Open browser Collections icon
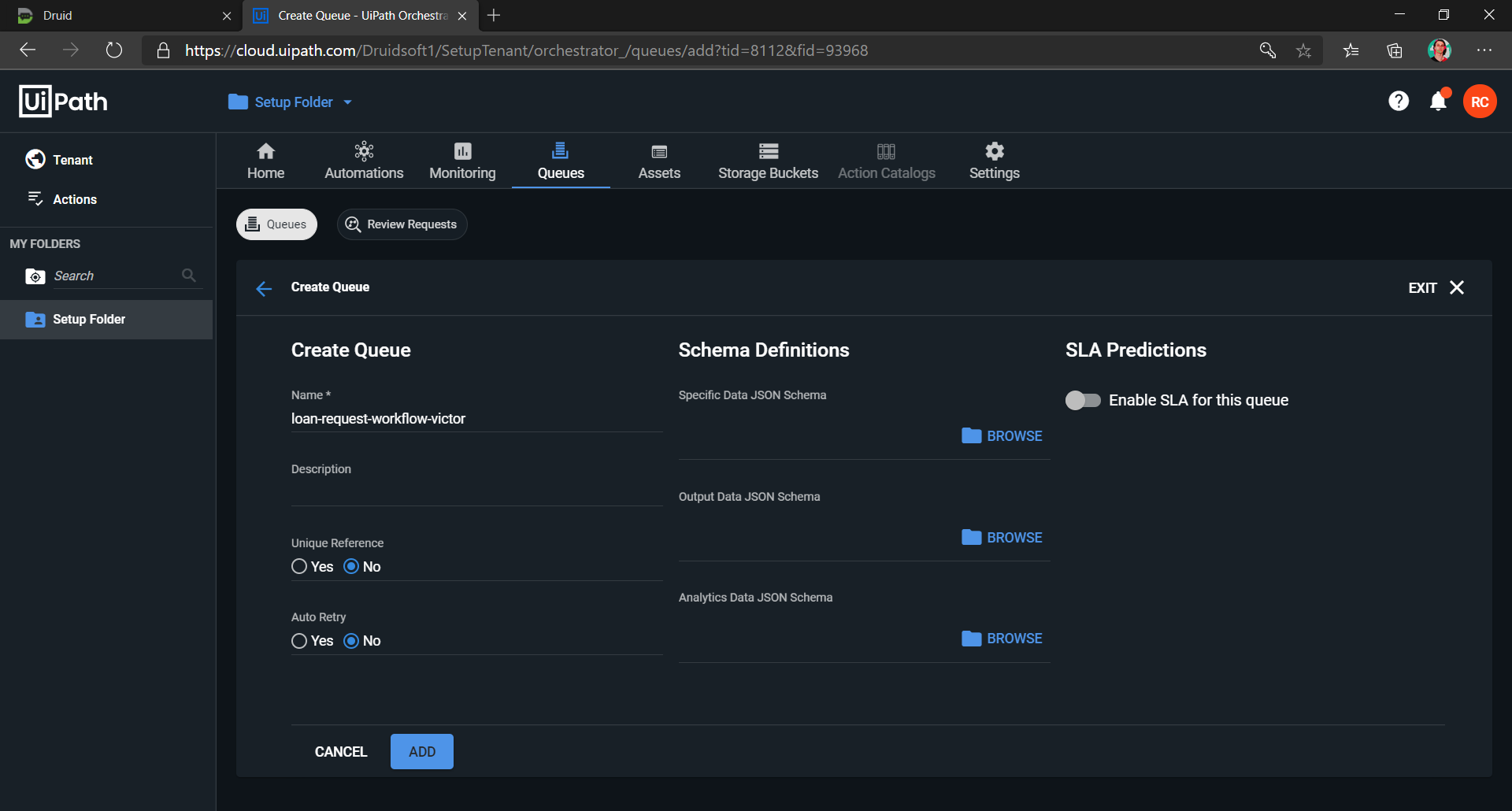 (x=1395, y=50)
